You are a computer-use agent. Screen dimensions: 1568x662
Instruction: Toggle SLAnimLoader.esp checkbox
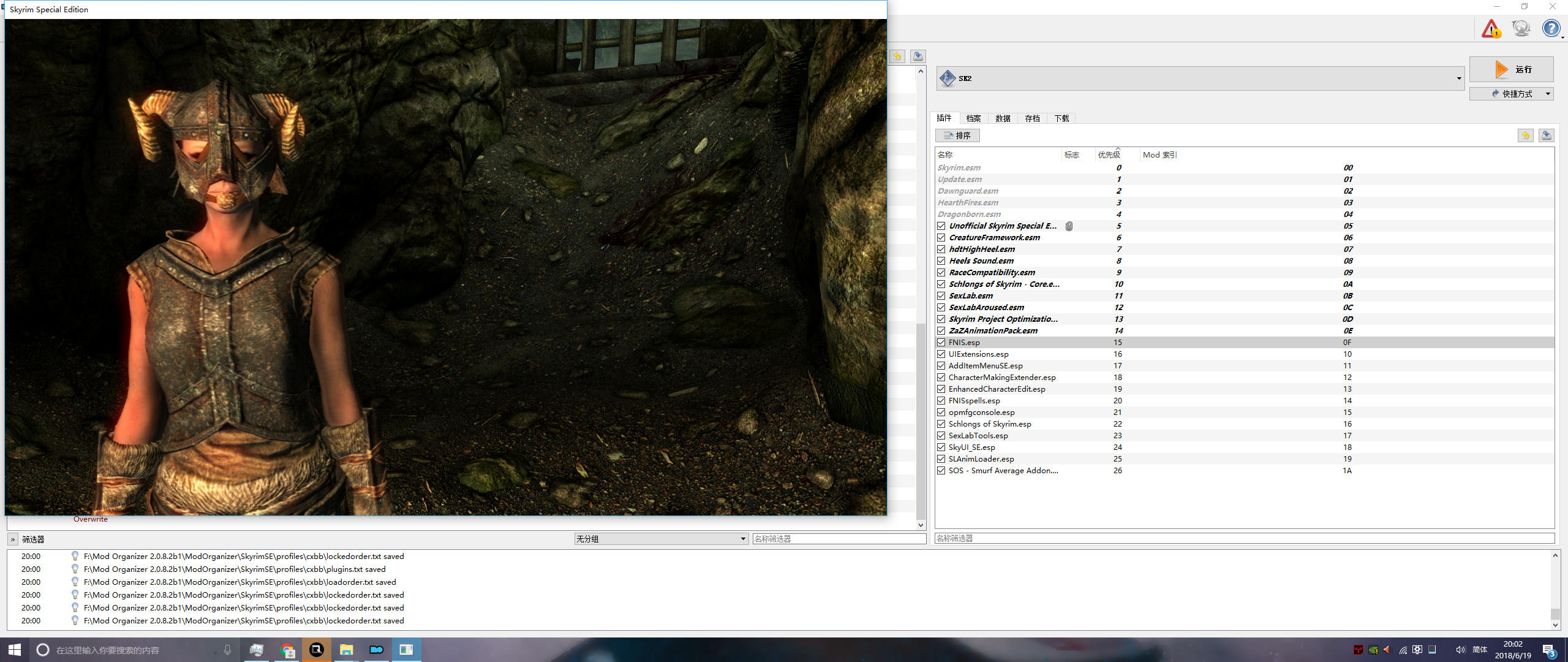coord(941,459)
